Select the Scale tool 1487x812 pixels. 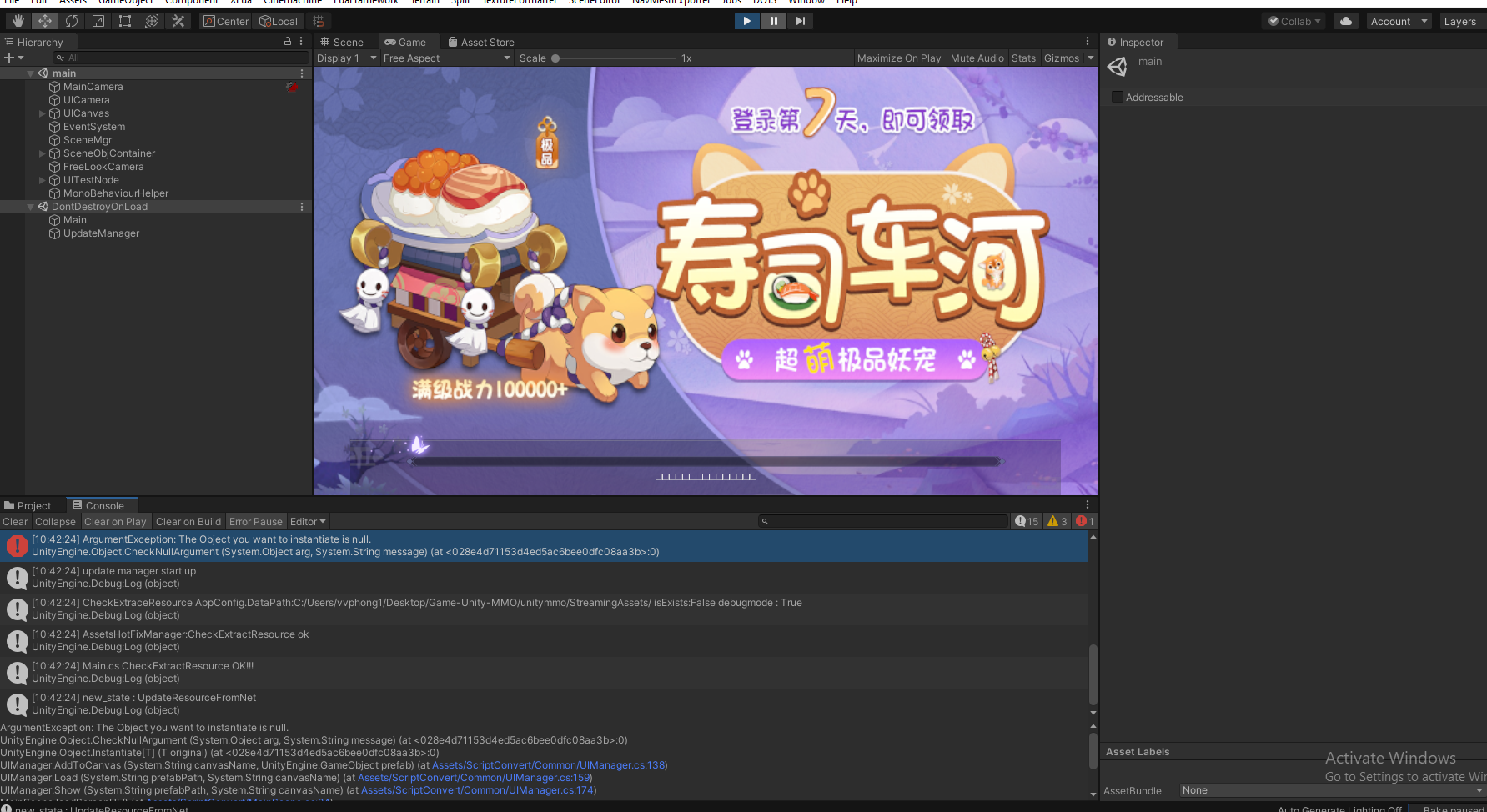pyautogui.click(x=98, y=21)
